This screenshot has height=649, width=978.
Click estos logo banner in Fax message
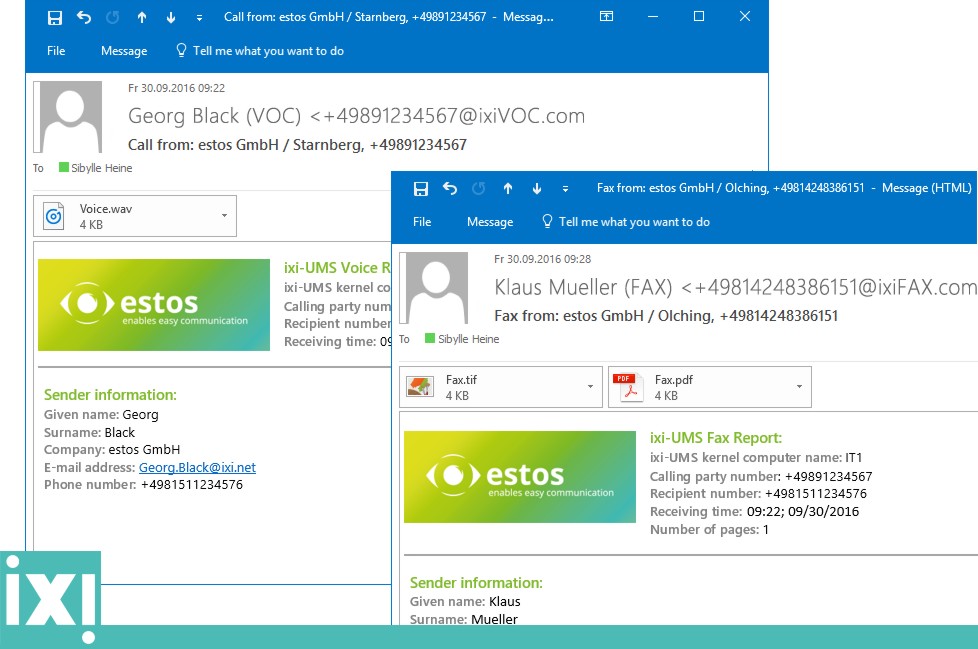coord(520,477)
